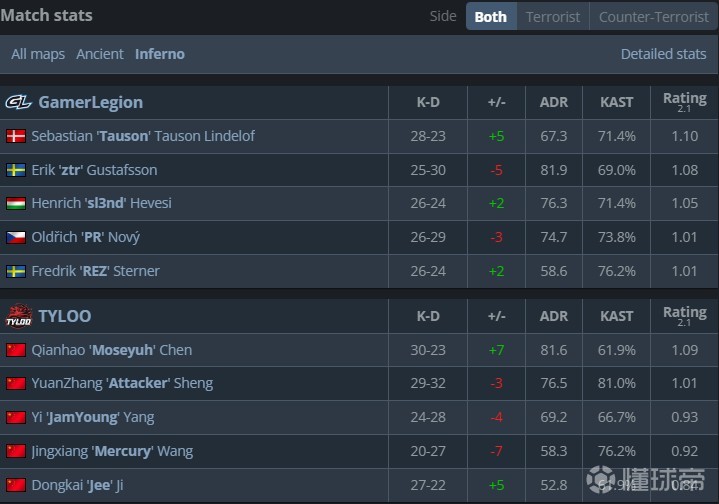Switch side filter to Counter-Terrorist
Viewport: 719px width, 504px height.
coord(652,16)
